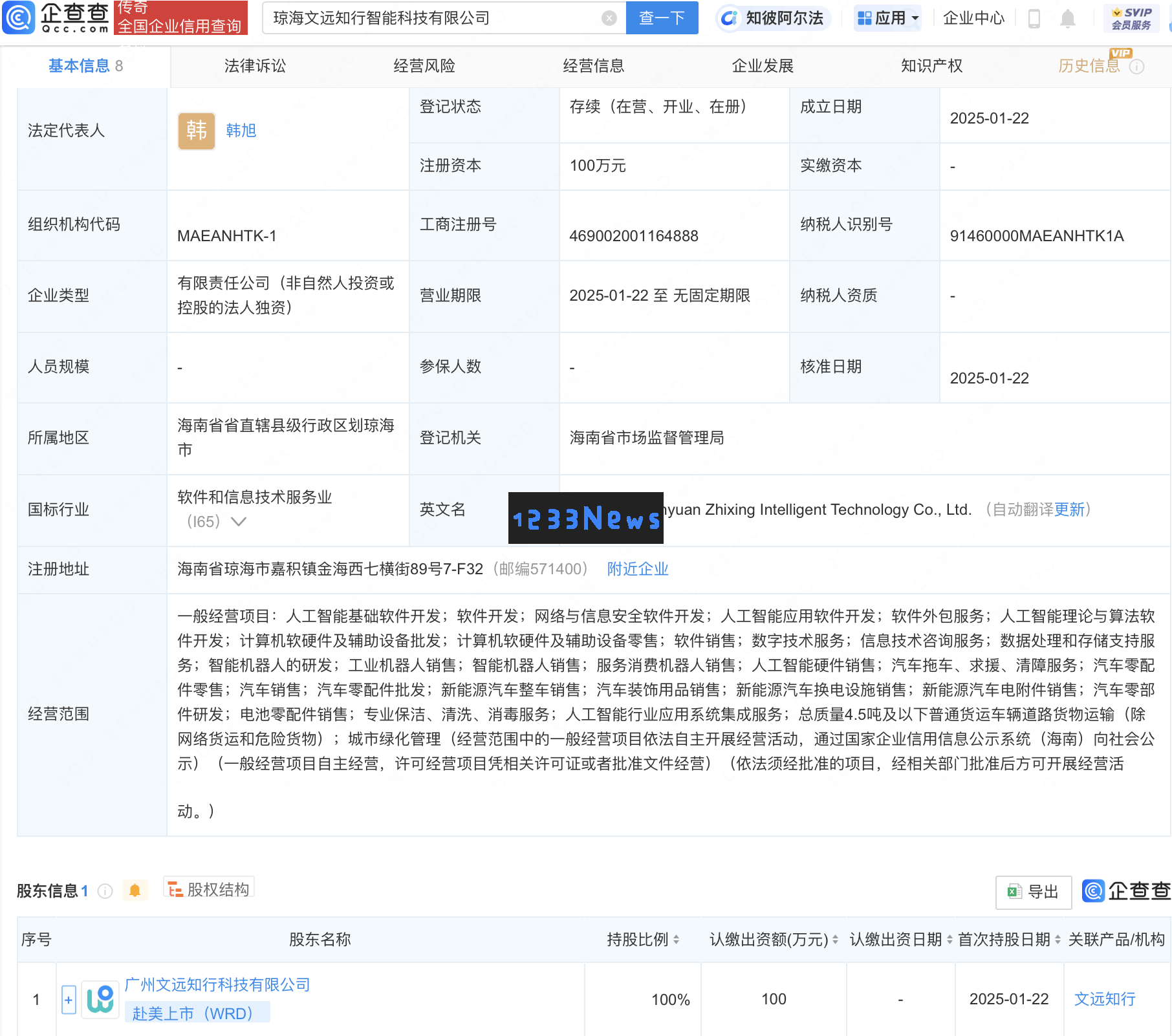
Task: Open the 应用 dropdown menu
Action: coord(887,18)
